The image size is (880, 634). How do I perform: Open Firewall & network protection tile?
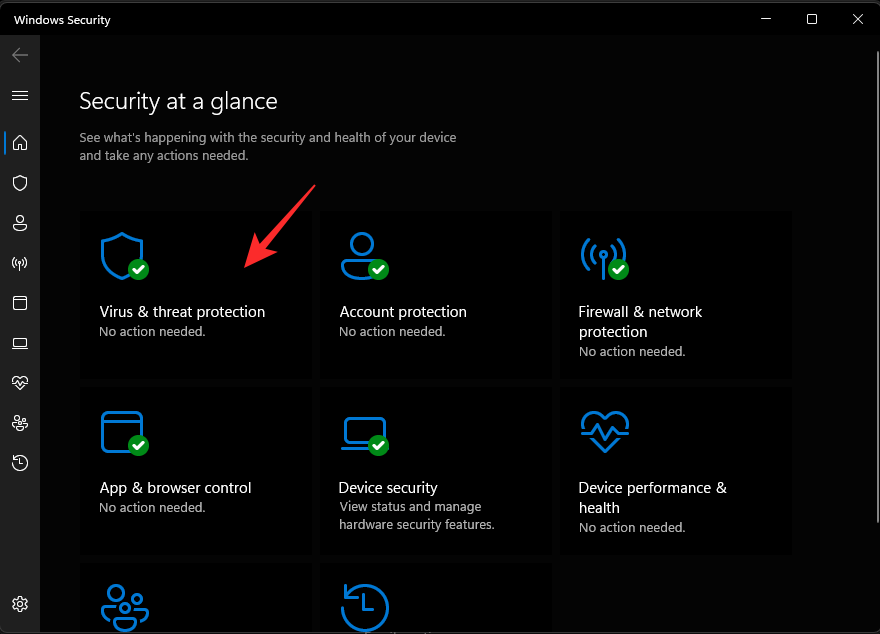click(x=672, y=294)
